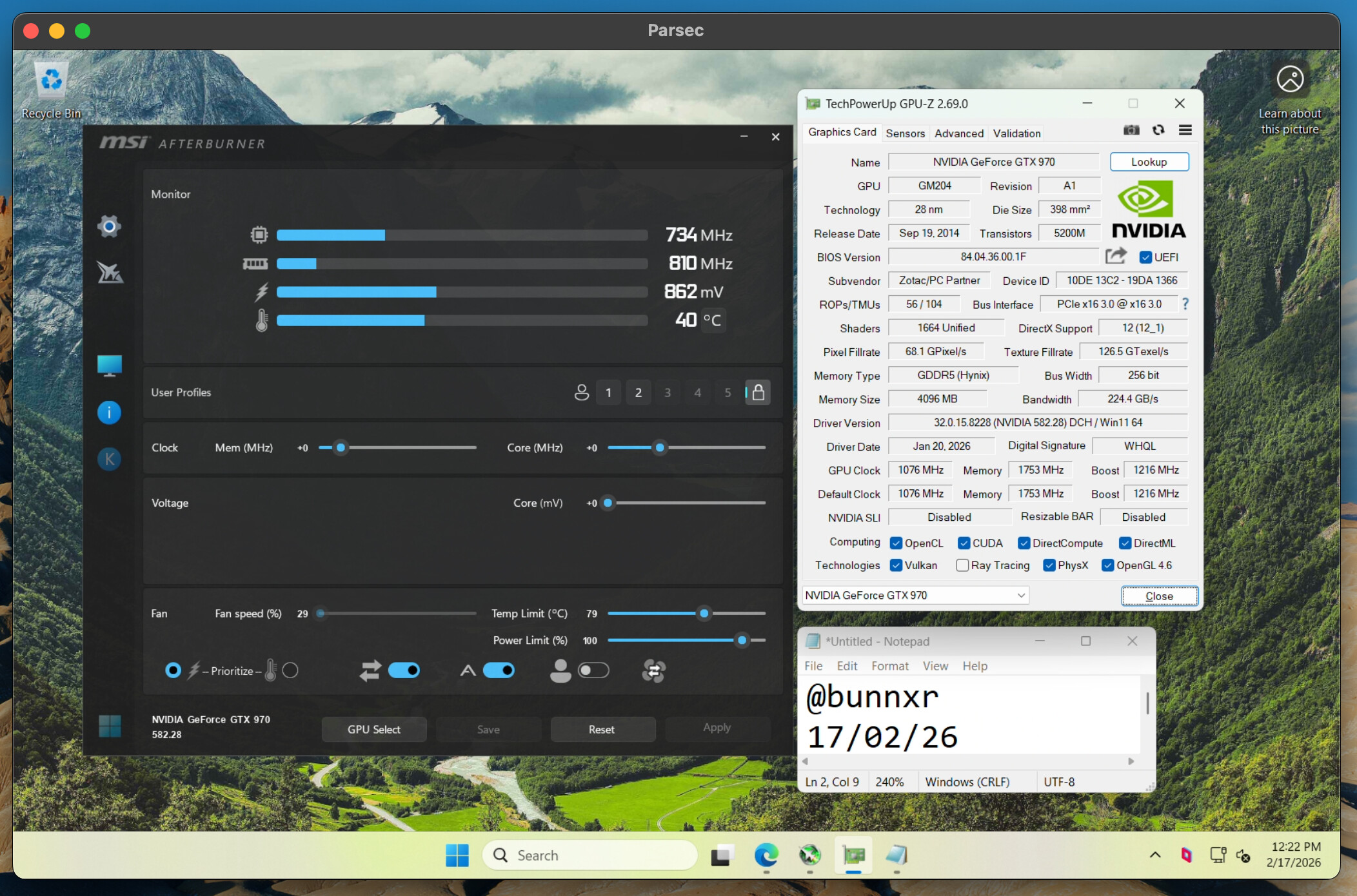Screen dimensions: 1357x896
Task: Click the GPU-Z screenshot camera icon
Action: (x=1131, y=130)
